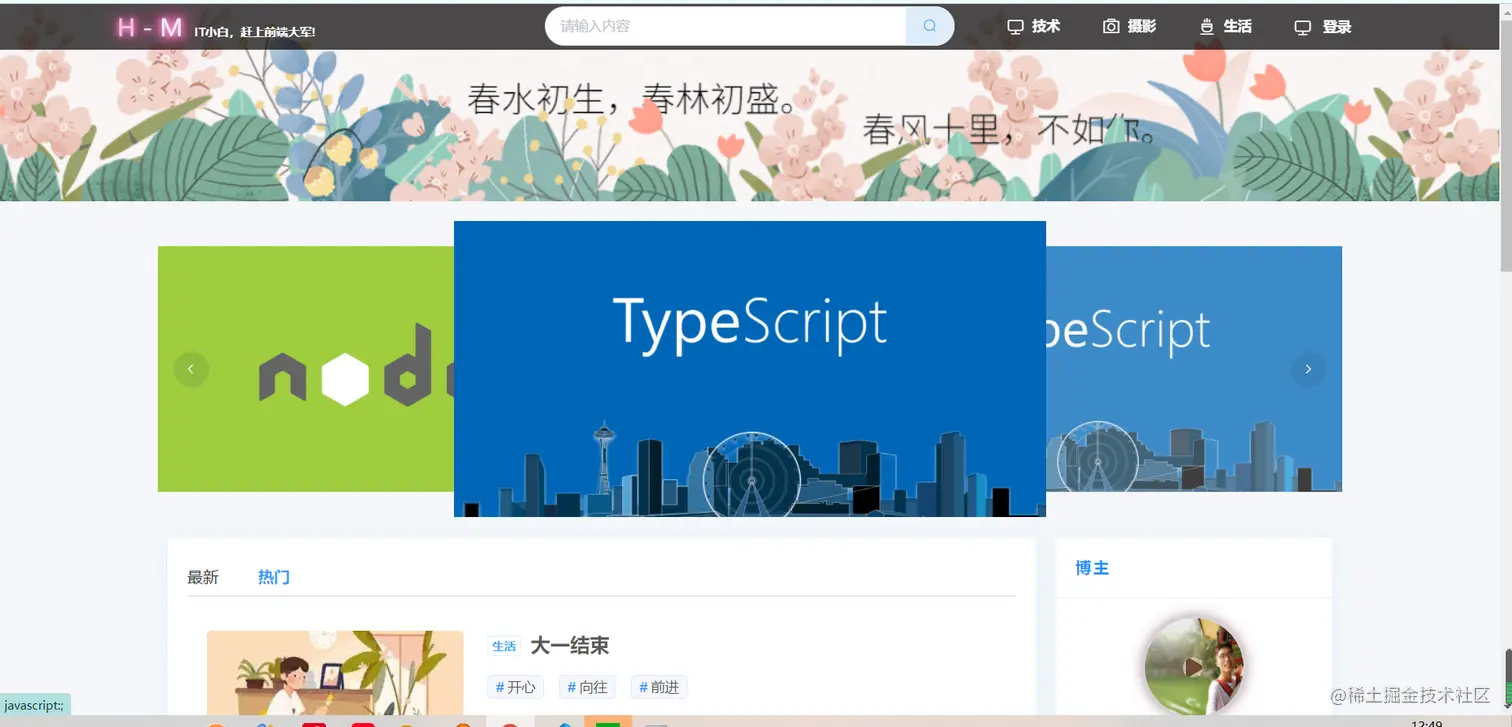The width and height of the screenshot is (1512, 727).
Task: Click the coffee cup icon beside 生活
Action: (x=1207, y=27)
